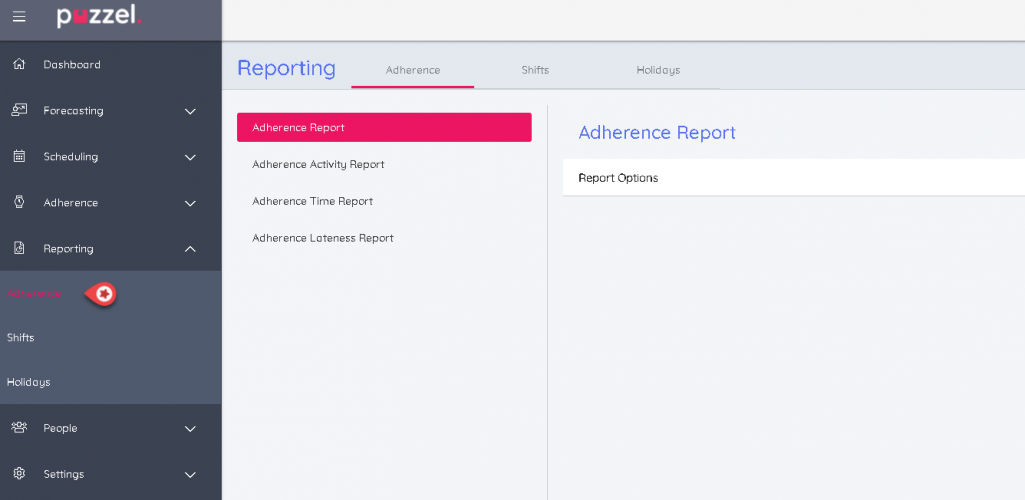Click the Puzzel logo

tap(99, 17)
